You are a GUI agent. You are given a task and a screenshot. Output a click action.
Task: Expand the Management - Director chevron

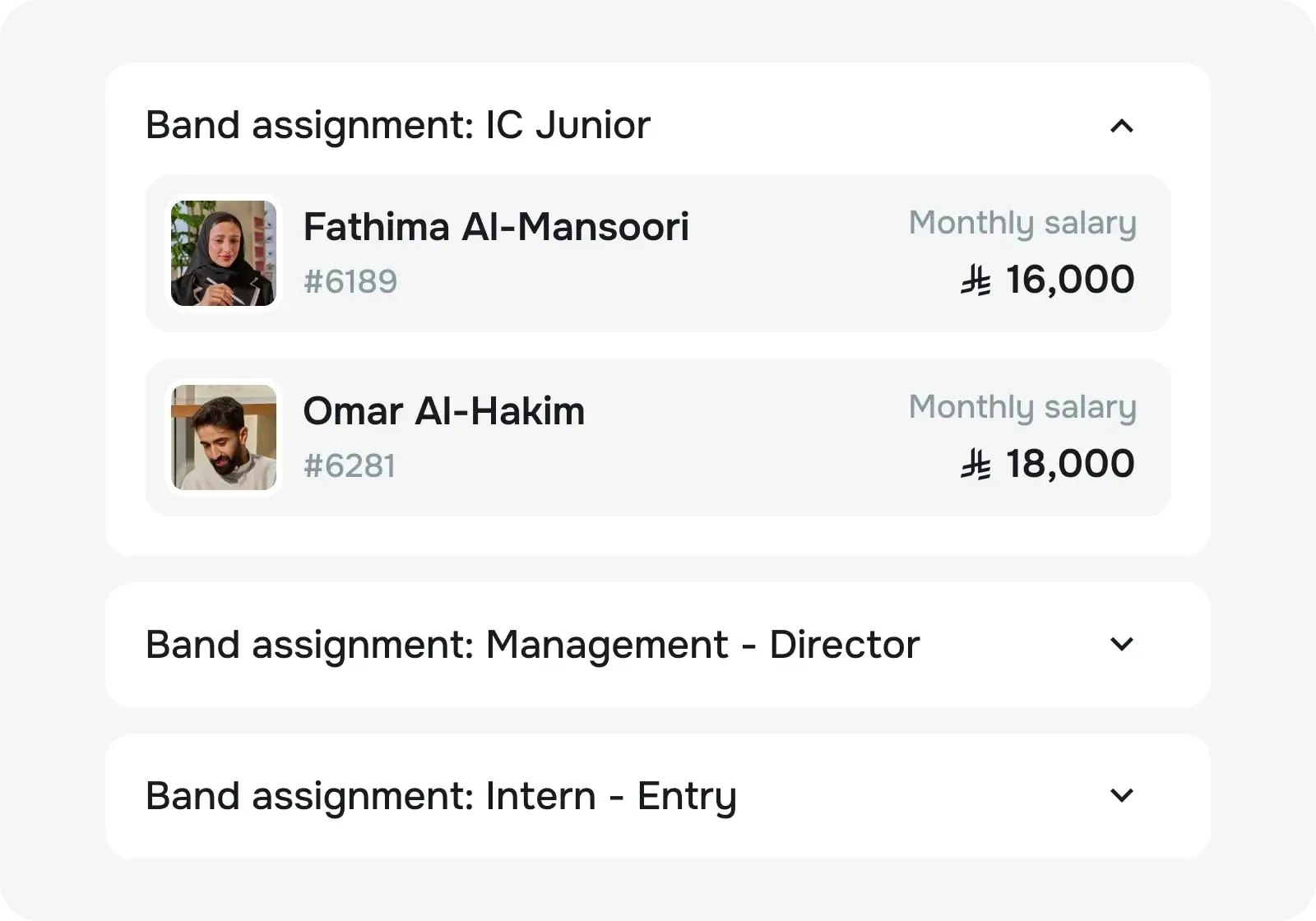tap(1121, 644)
